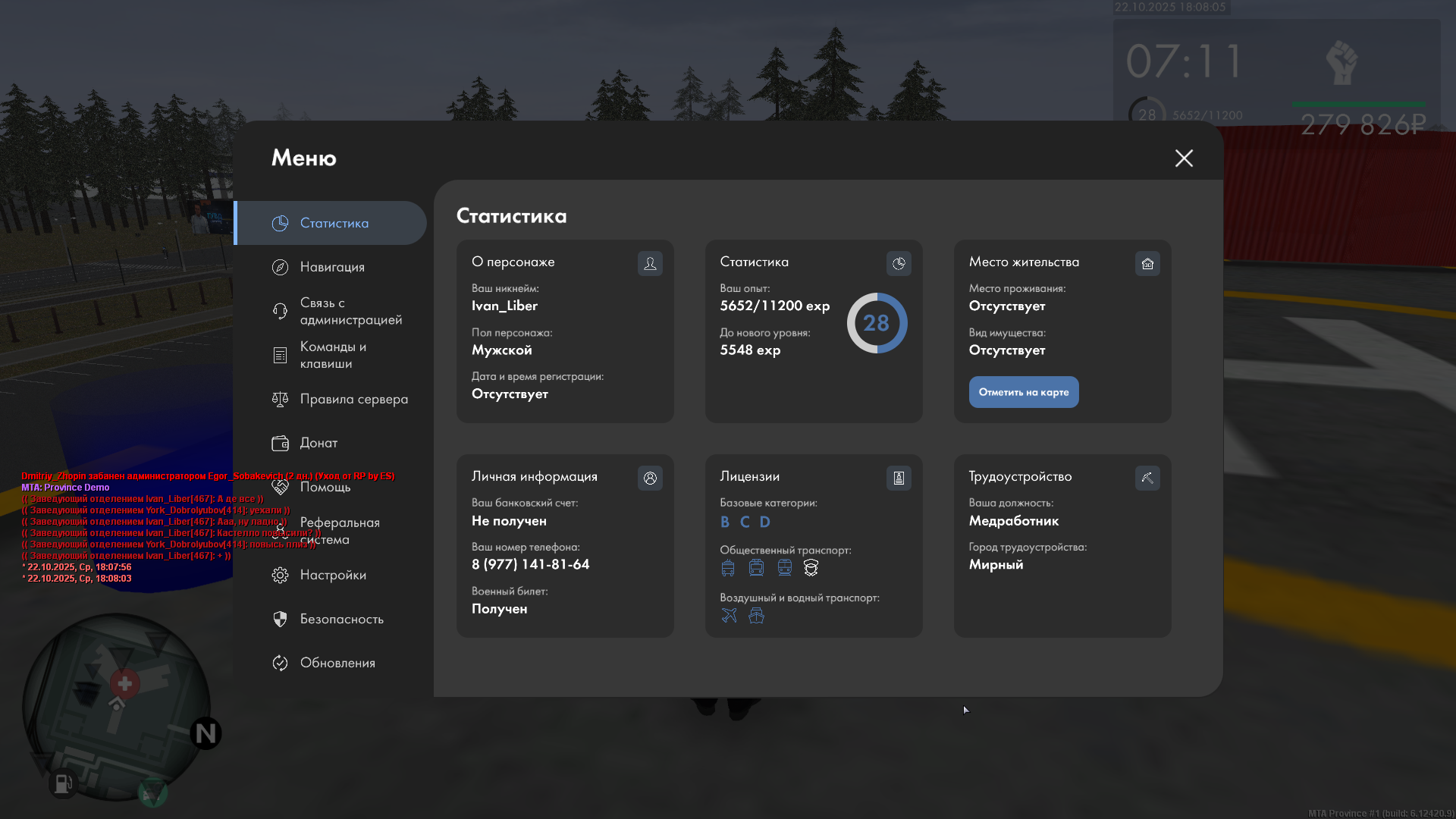Viewport: 1456px width, 819px height.
Task: Click the hammer icon in Трудоустройство card
Action: click(1147, 478)
